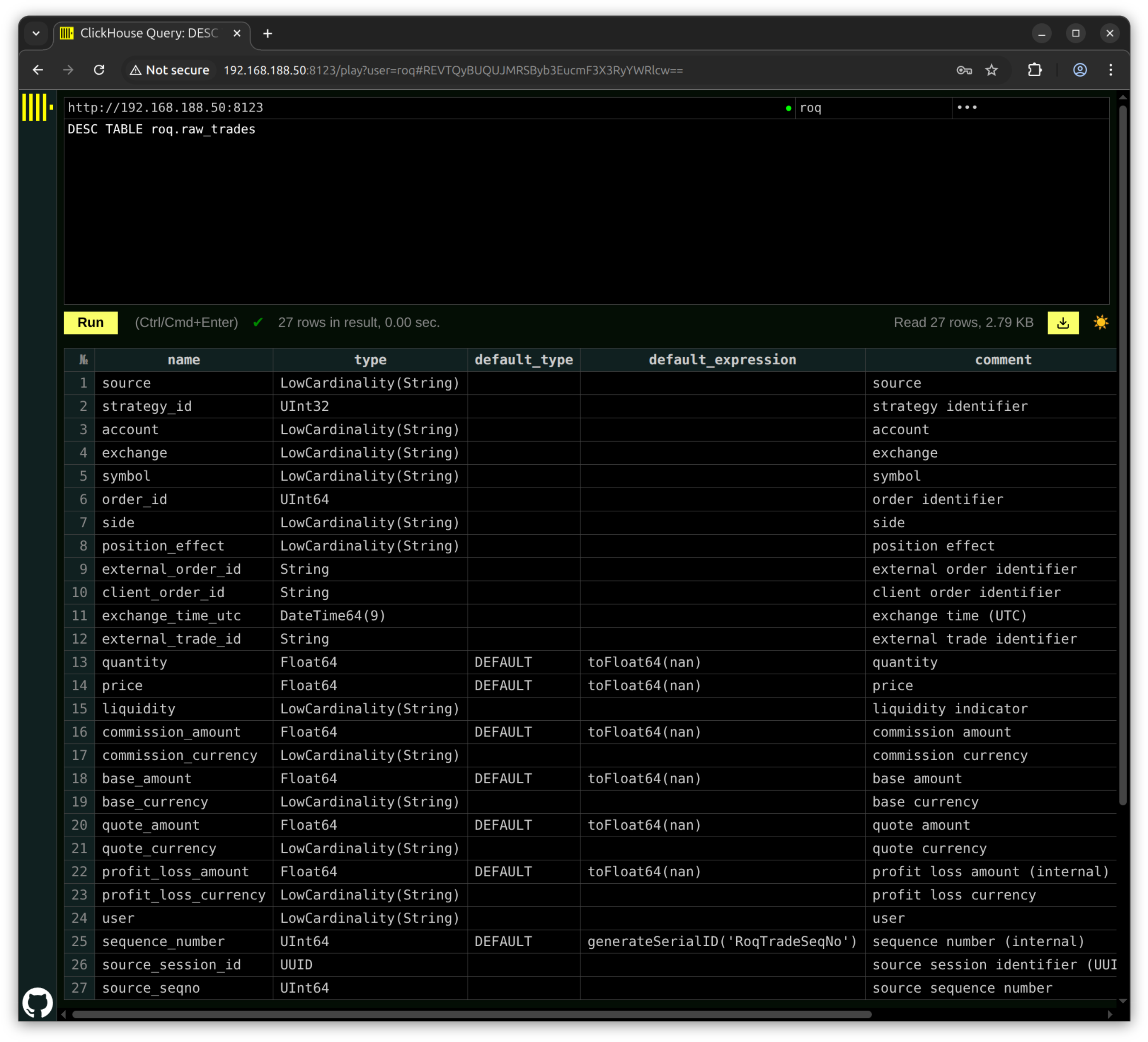Select the order_id name cell
Viewport: 1148px width, 1042px height.
[x=184, y=499]
